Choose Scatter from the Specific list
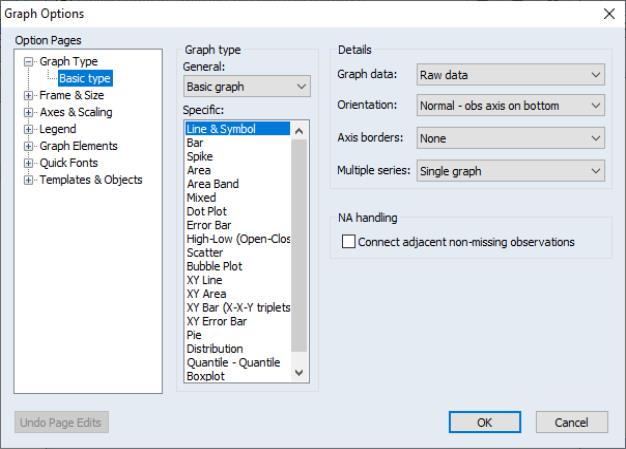 pos(205,253)
